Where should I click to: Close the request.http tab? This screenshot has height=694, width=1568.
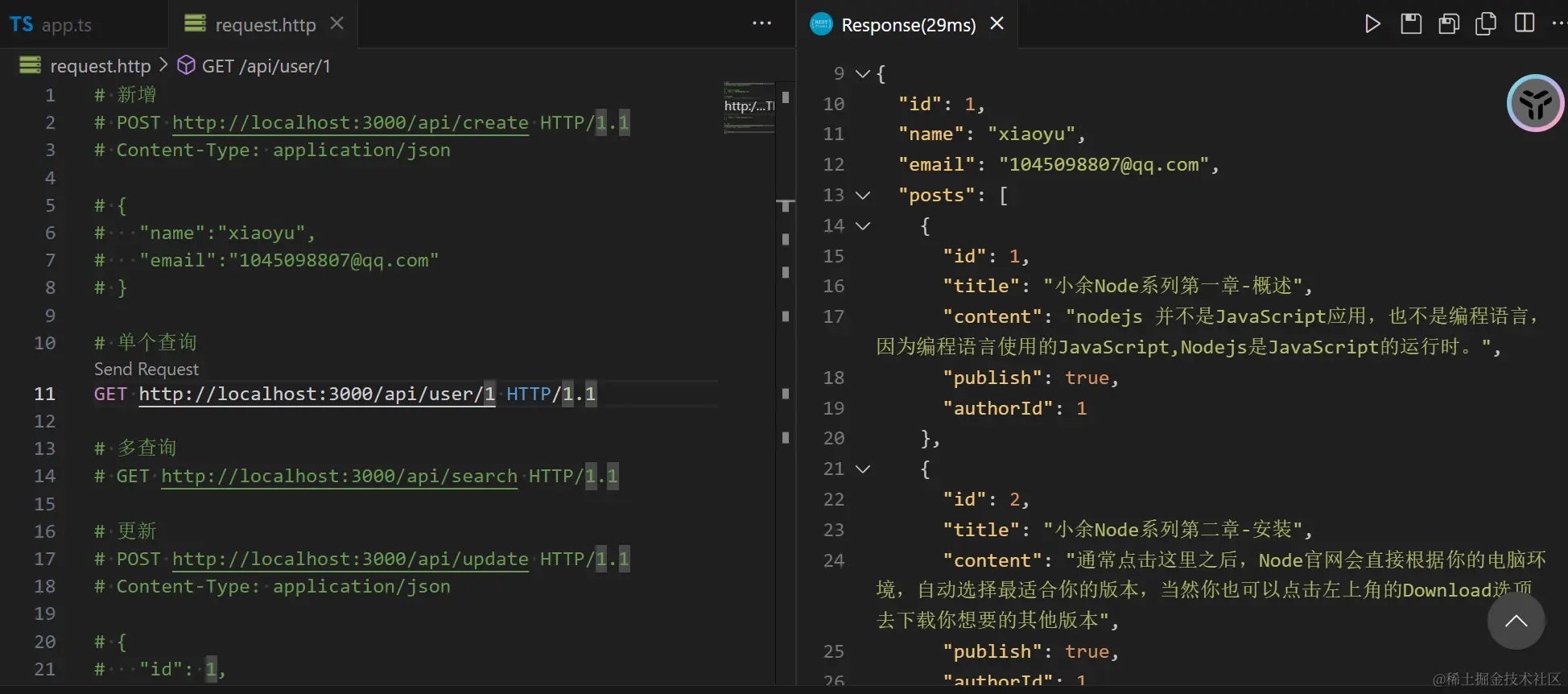pos(337,24)
